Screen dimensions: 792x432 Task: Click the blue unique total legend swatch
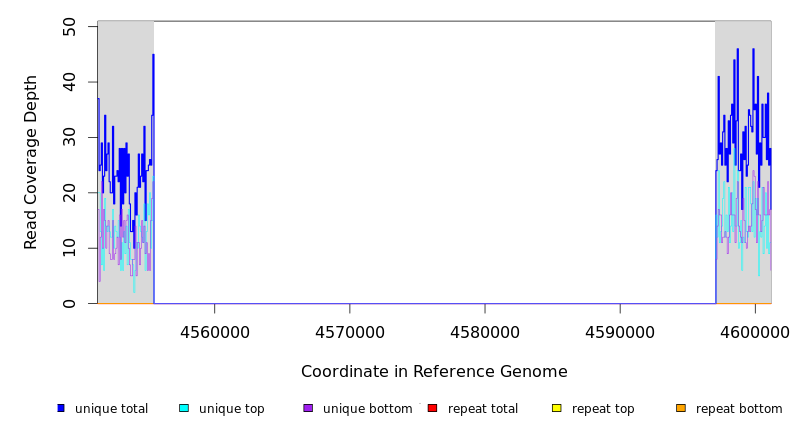click(61, 408)
